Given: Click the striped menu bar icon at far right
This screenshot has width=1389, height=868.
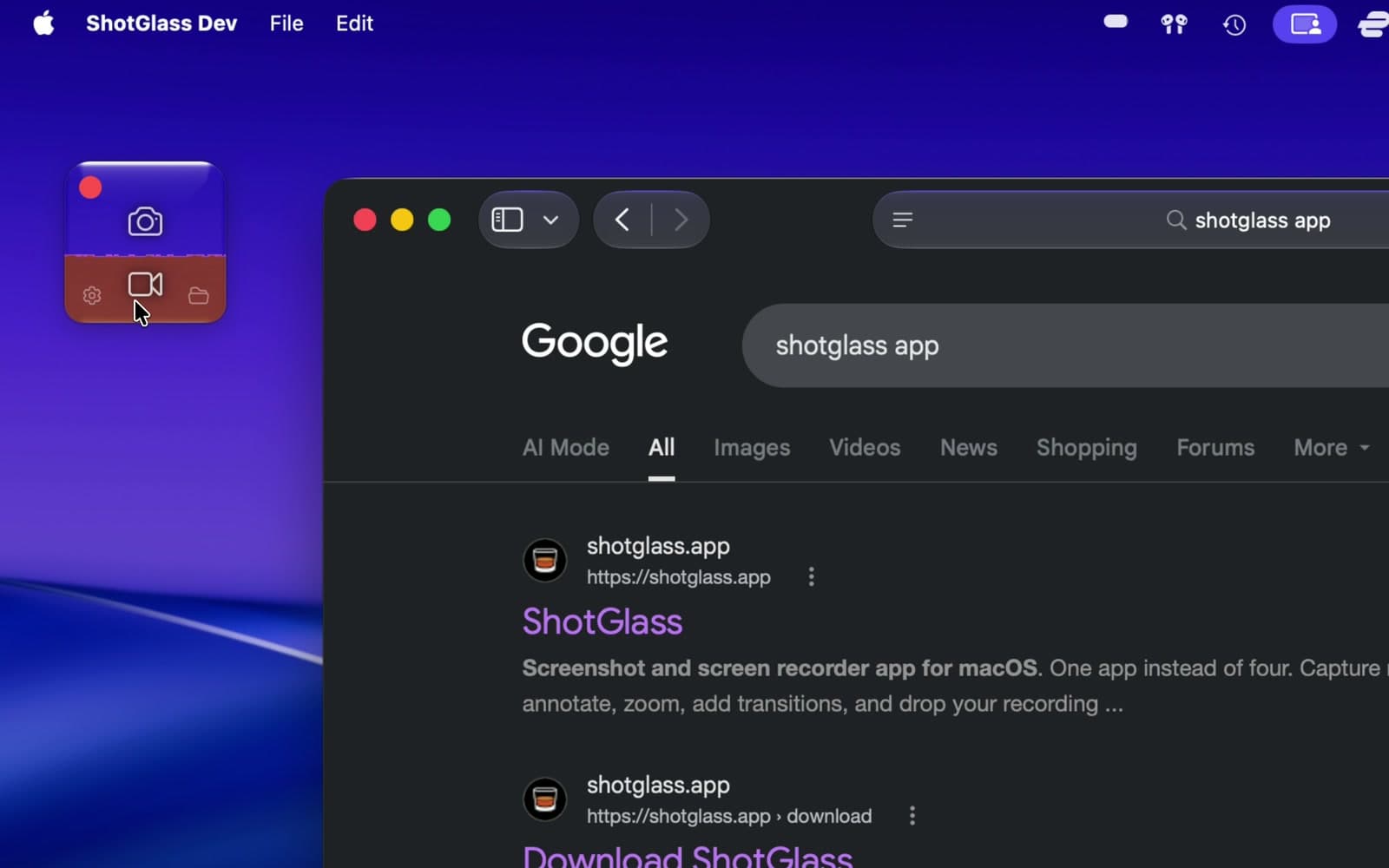Looking at the screenshot, I should click(x=1374, y=23).
